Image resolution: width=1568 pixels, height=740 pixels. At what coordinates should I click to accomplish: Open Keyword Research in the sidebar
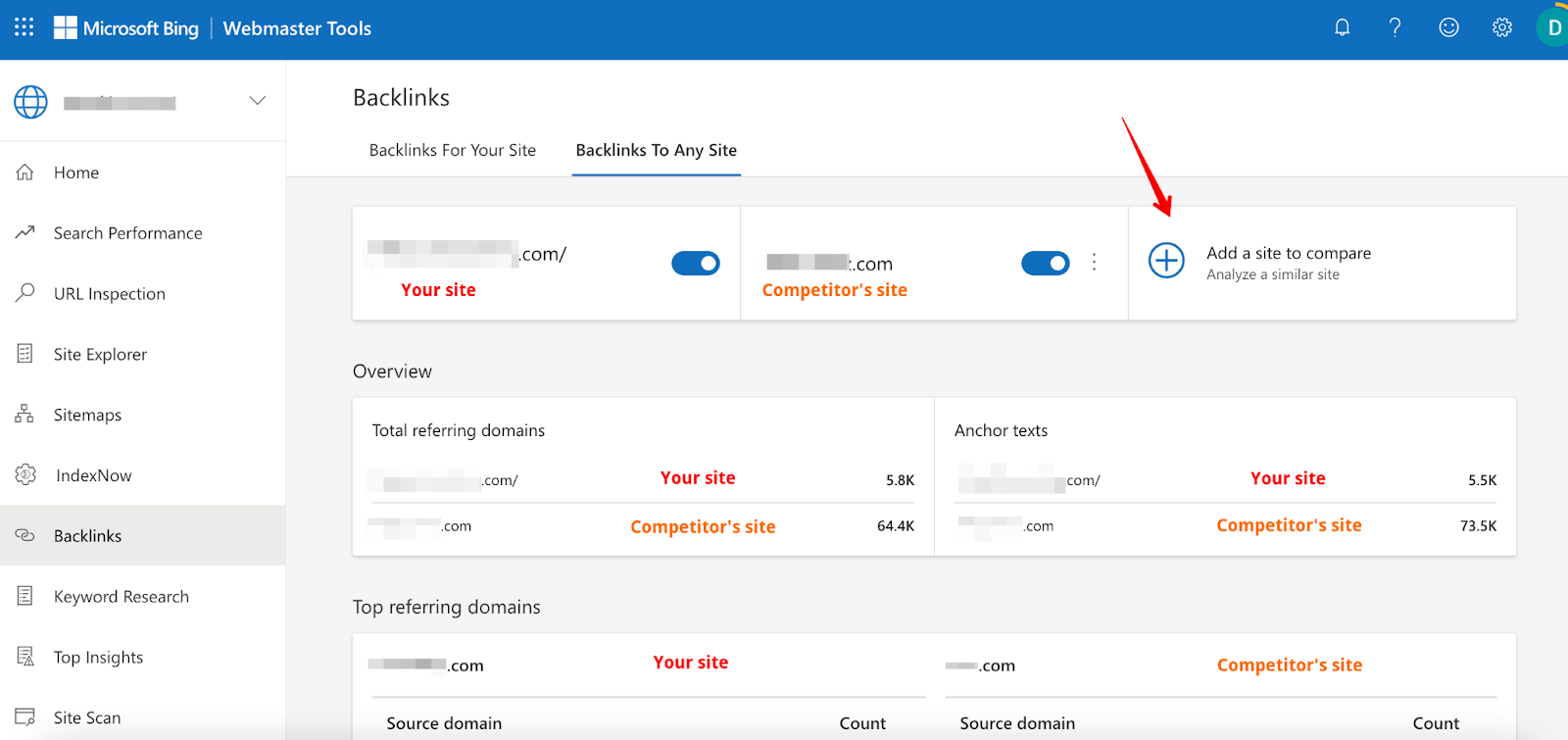143,596
